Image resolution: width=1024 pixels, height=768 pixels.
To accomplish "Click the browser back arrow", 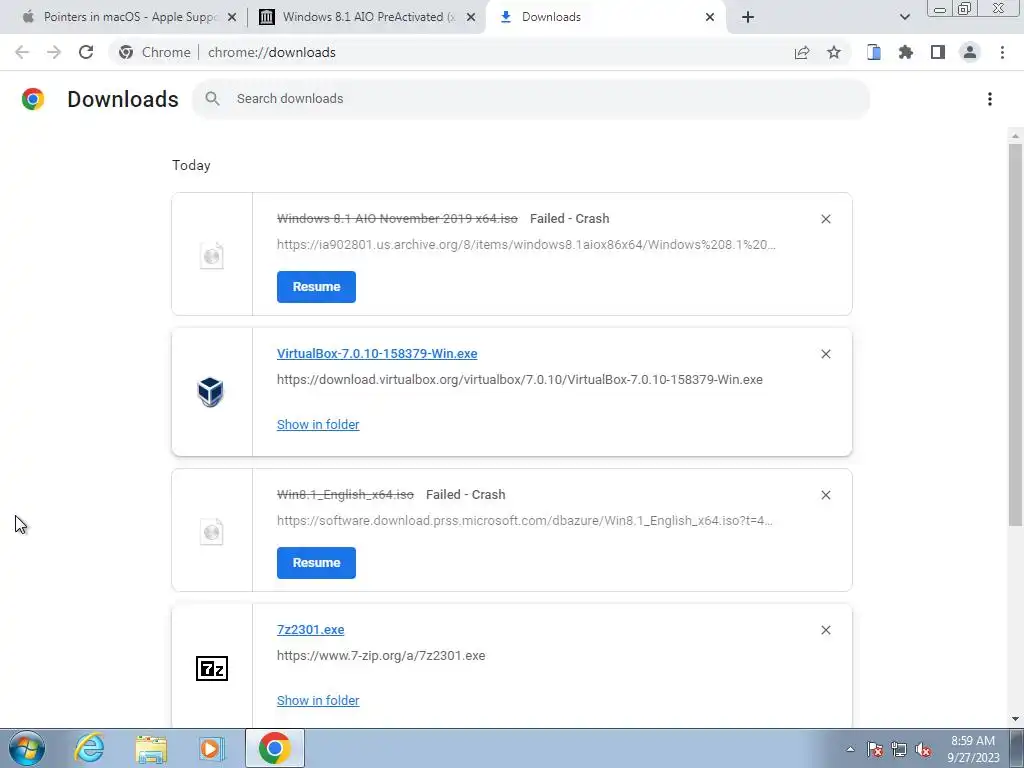I will (22, 52).
